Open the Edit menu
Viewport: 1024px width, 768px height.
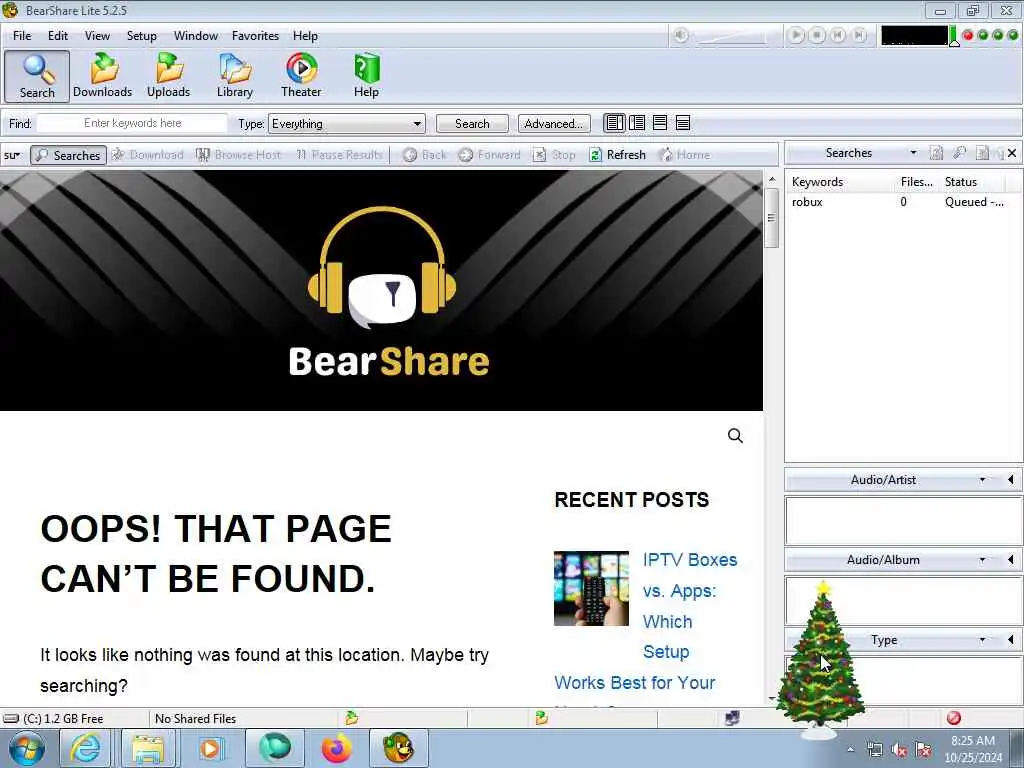coord(57,36)
